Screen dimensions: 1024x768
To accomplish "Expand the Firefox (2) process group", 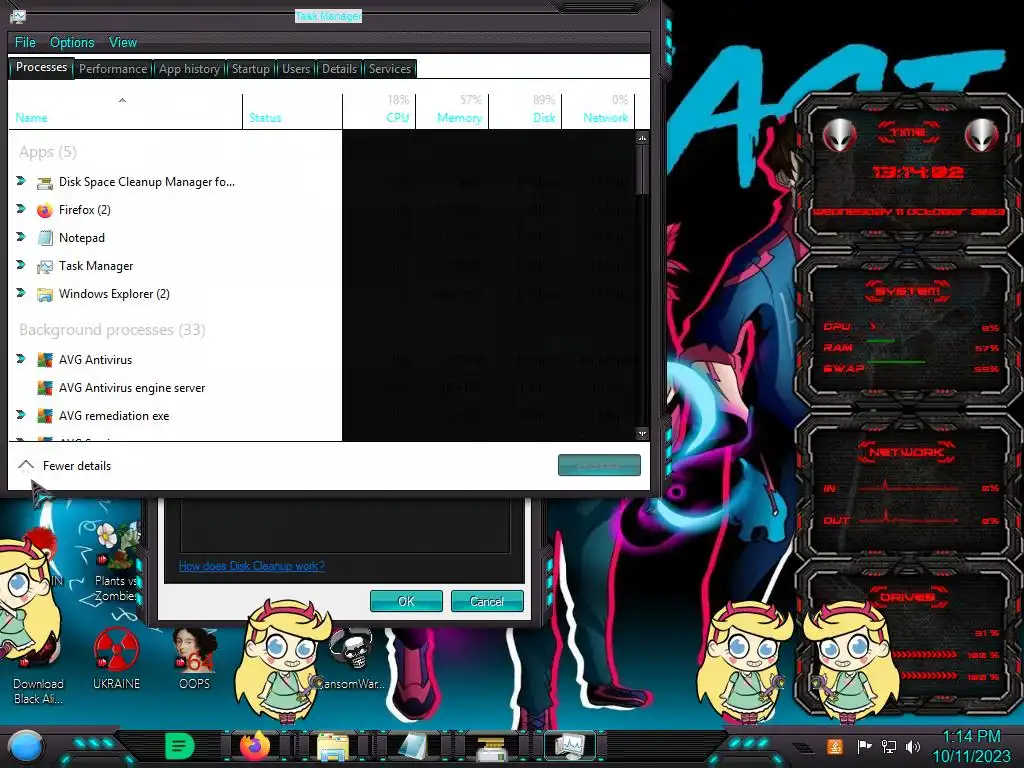I will [x=21, y=209].
